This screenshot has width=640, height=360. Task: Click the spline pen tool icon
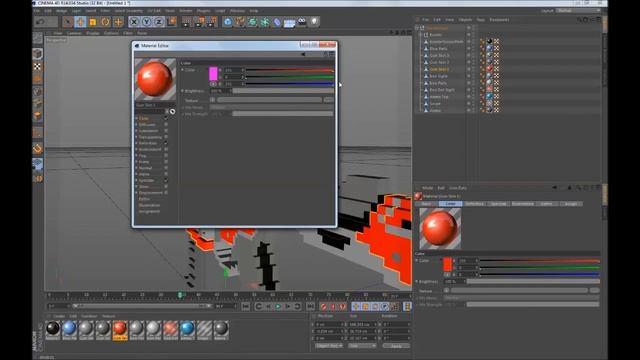coord(240,22)
